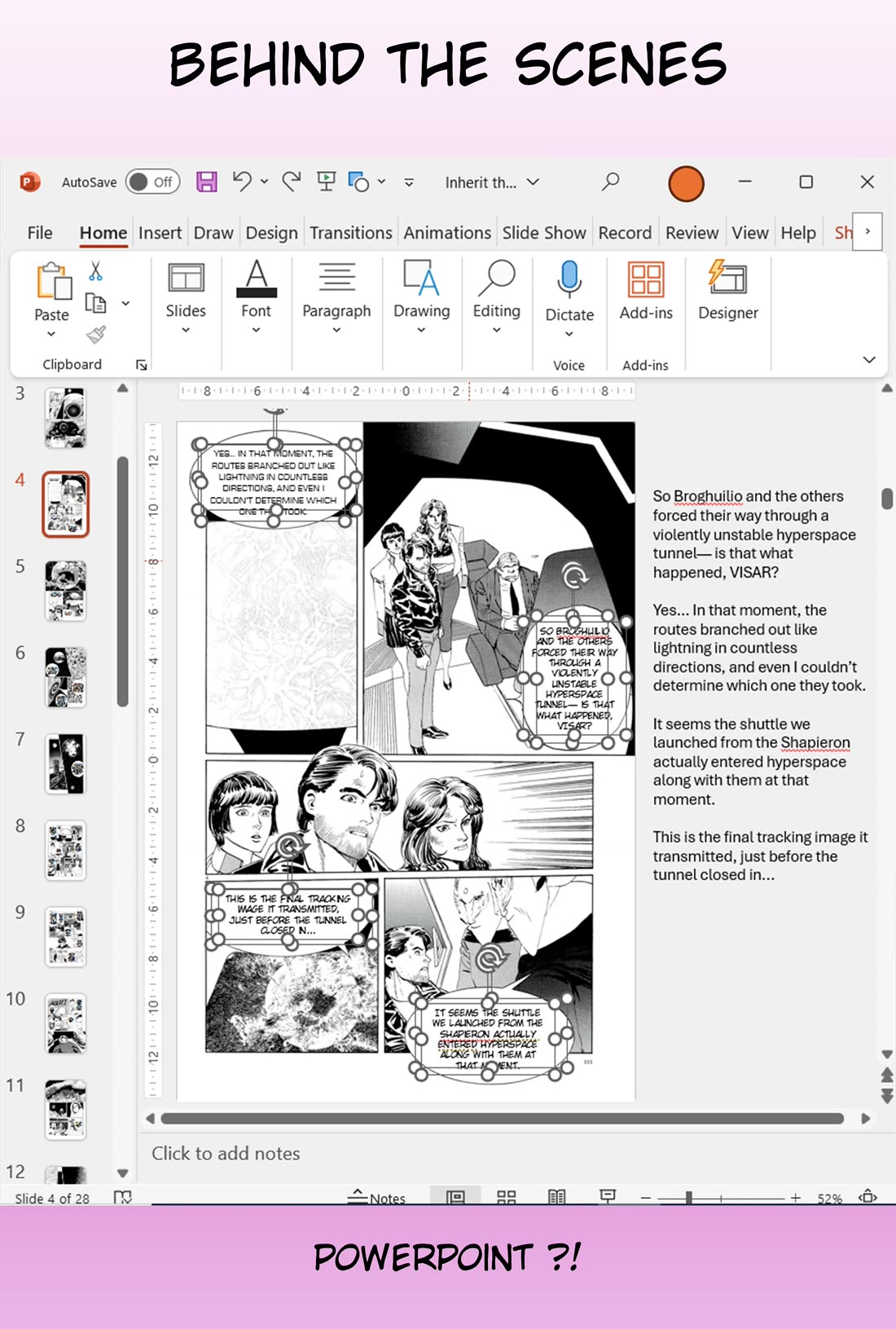The image size is (896, 1329).
Task: Click the Cut scissors icon
Action: coord(96,271)
